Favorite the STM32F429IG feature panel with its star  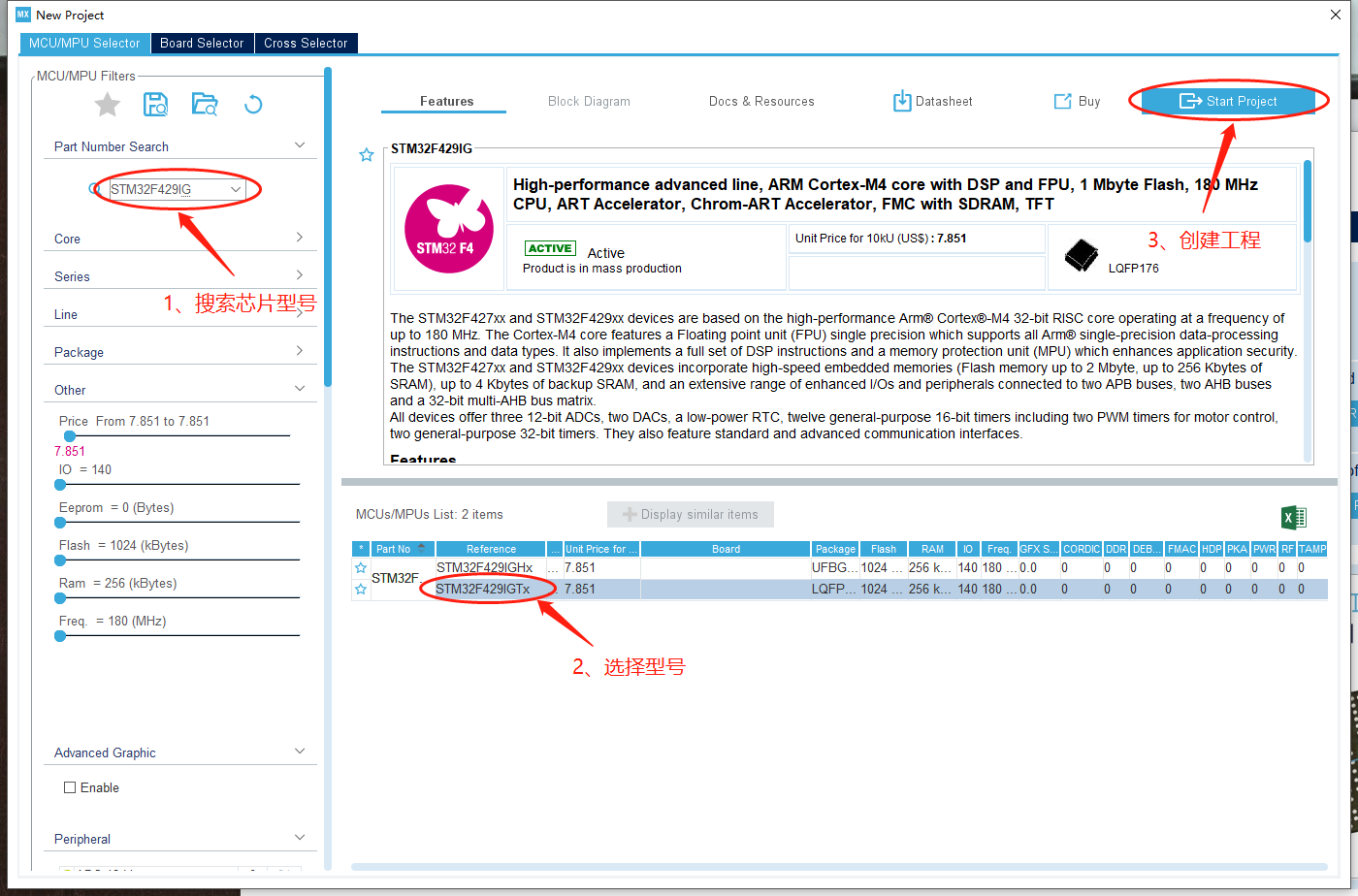coord(367,155)
